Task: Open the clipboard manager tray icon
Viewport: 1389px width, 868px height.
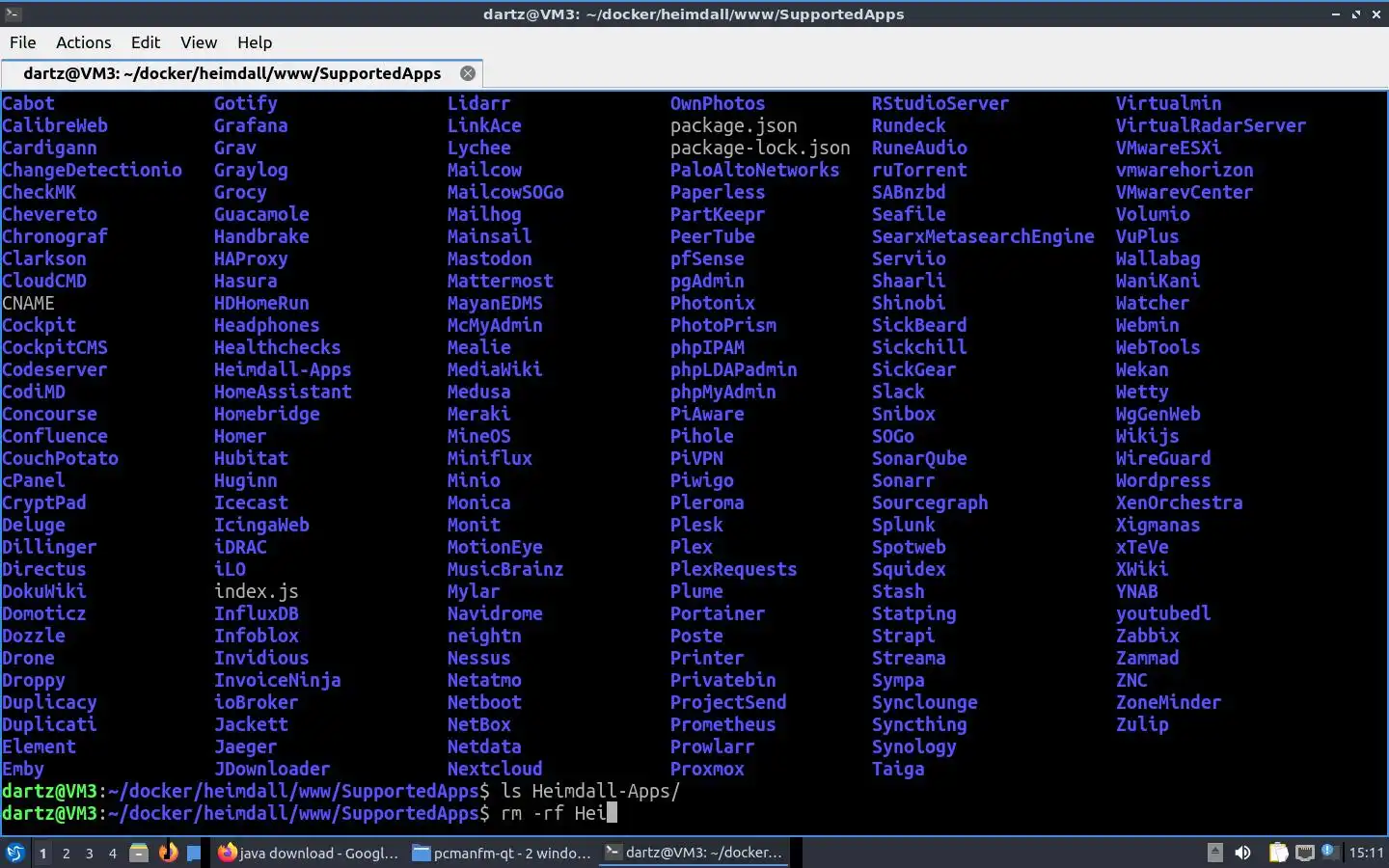Action: pos(1278,853)
